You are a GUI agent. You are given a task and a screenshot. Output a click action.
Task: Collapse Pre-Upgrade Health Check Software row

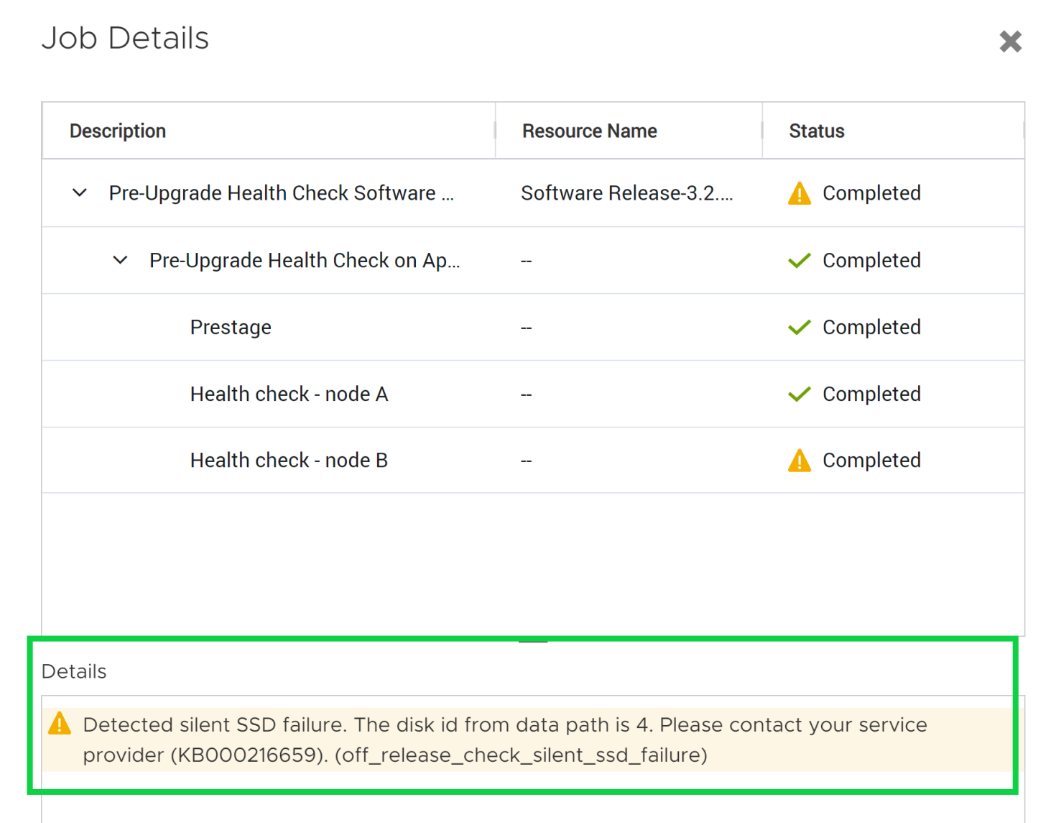tap(80, 193)
